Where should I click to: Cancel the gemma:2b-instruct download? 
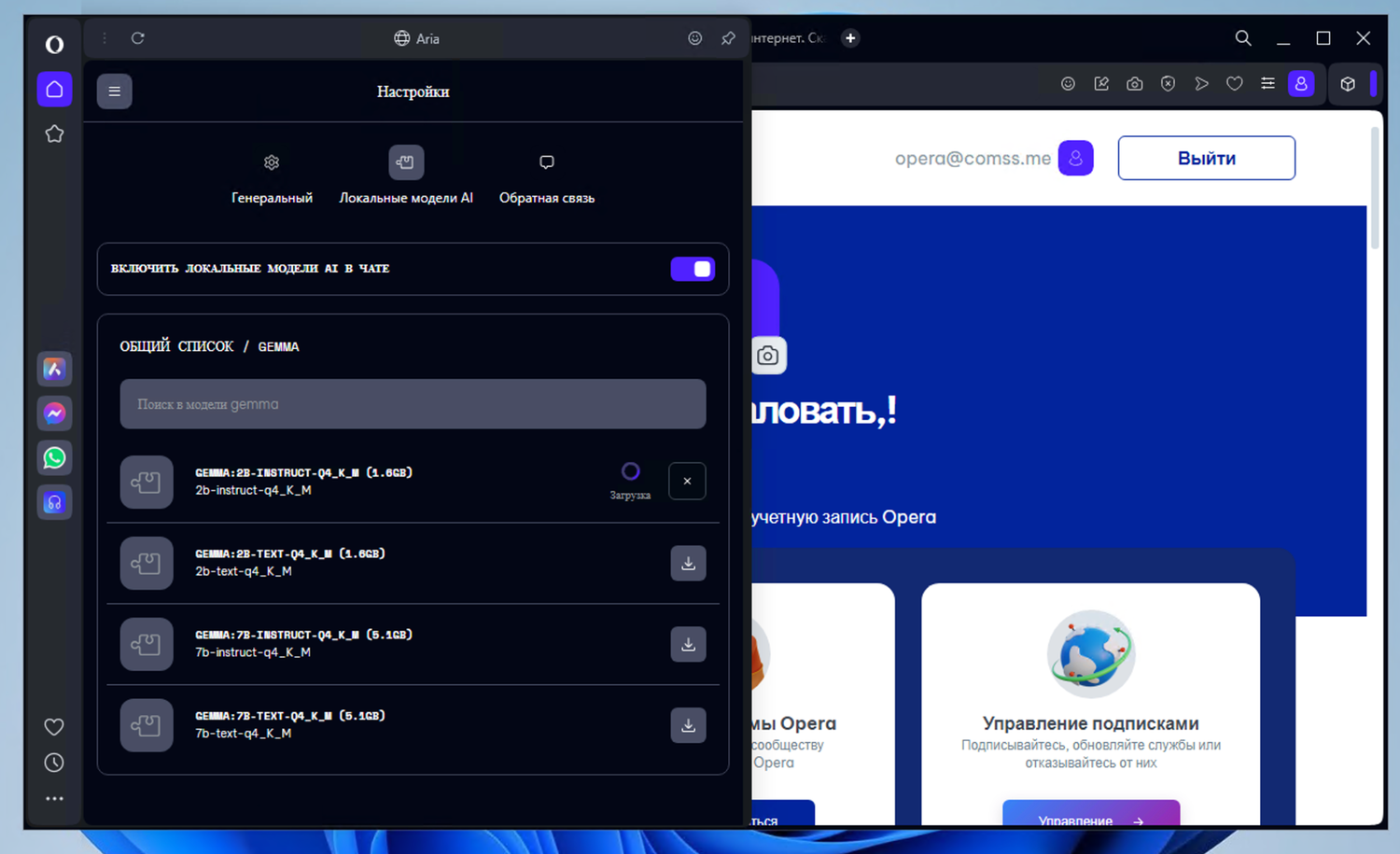pyautogui.click(x=687, y=482)
